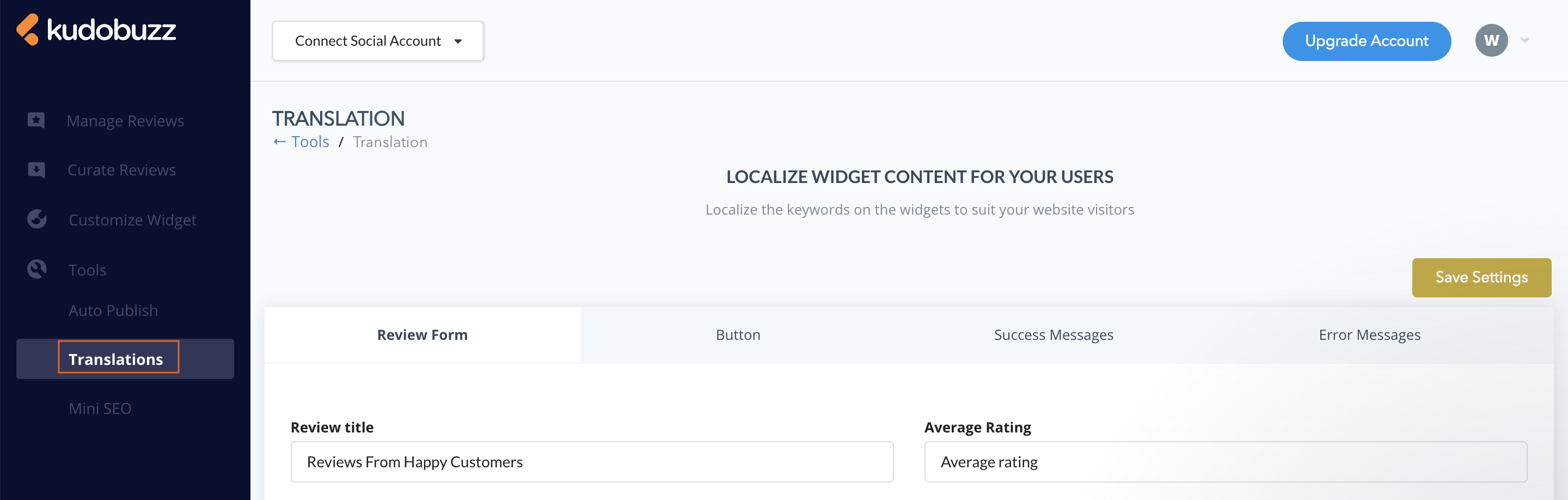Switch to the Button tab
Image resolution: width=1568 pixels, height=500 pixels.
click(x=738, y=335)
